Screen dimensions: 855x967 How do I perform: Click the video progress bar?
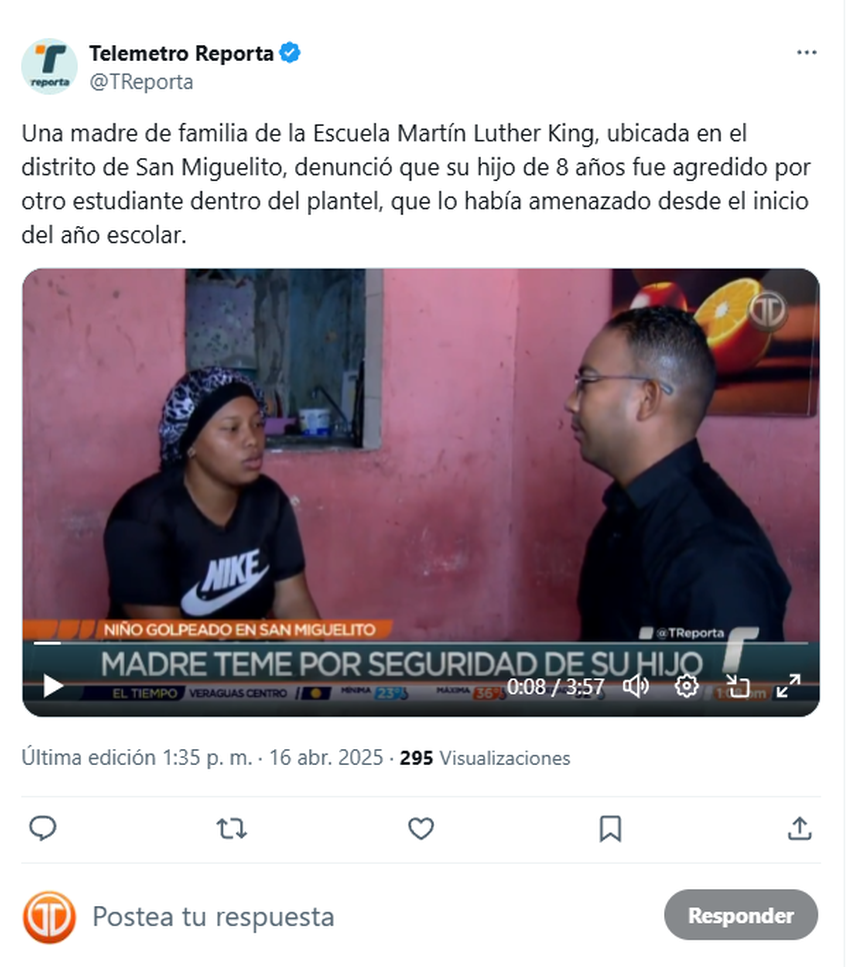coord(421,643)
